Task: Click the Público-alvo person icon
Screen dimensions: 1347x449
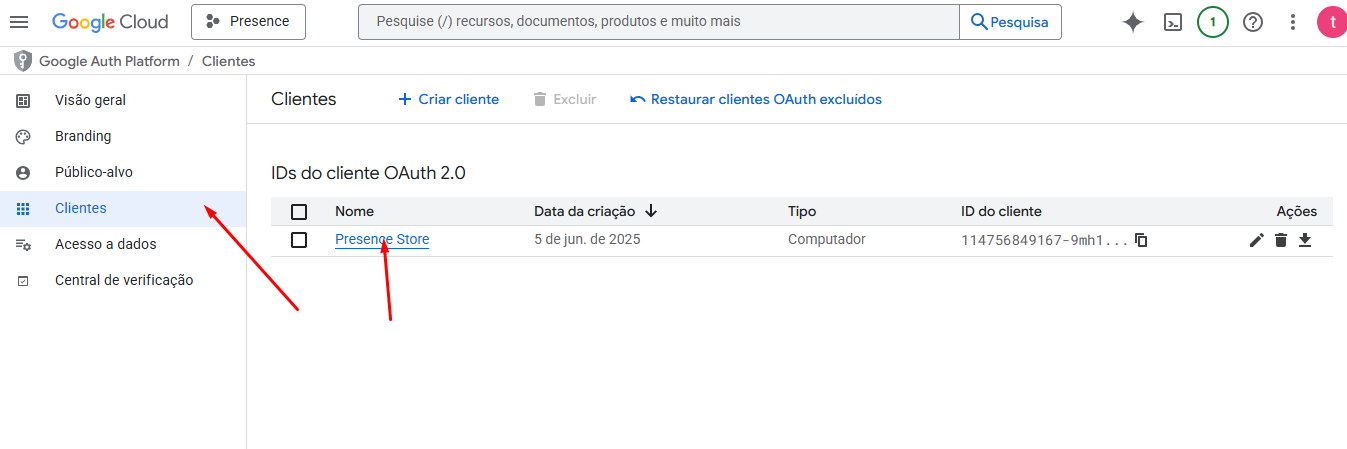Action: pyautogui.click(x=23, y=173)
